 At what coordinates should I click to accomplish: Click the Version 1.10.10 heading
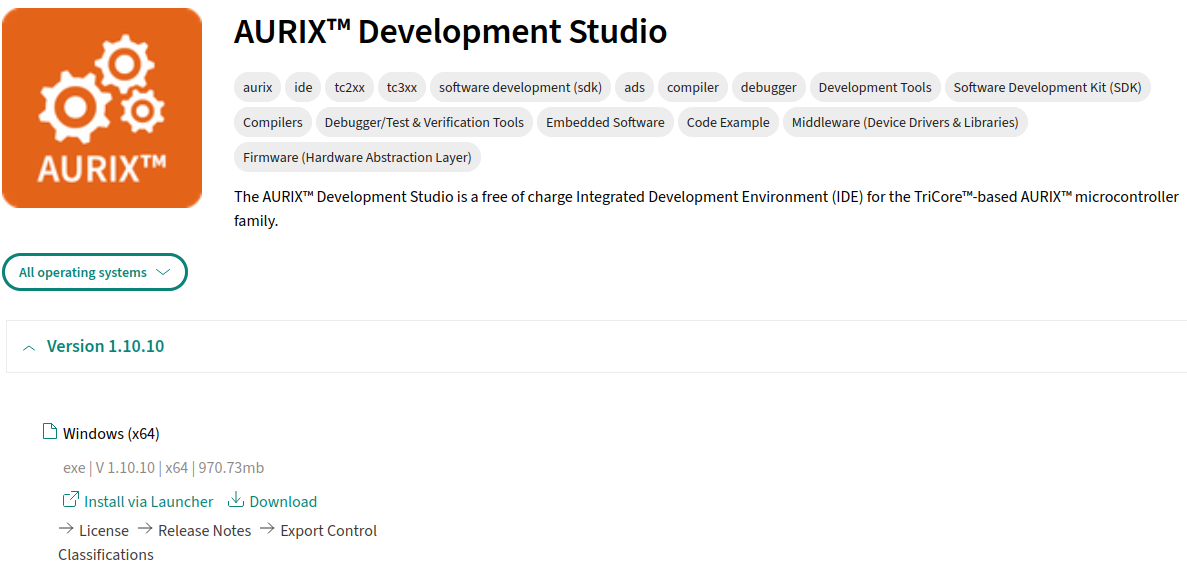pos(105,347)
